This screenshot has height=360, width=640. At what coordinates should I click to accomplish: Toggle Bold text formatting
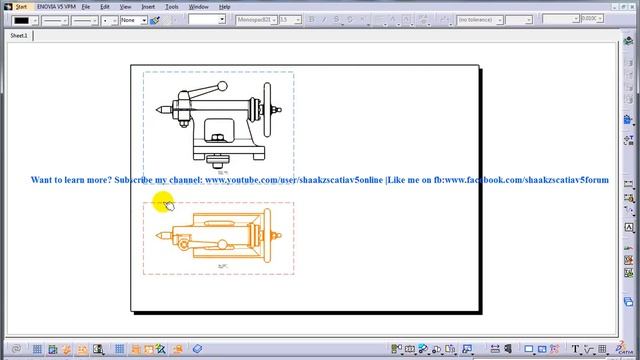pyautogui.click(x=311, y=20)
